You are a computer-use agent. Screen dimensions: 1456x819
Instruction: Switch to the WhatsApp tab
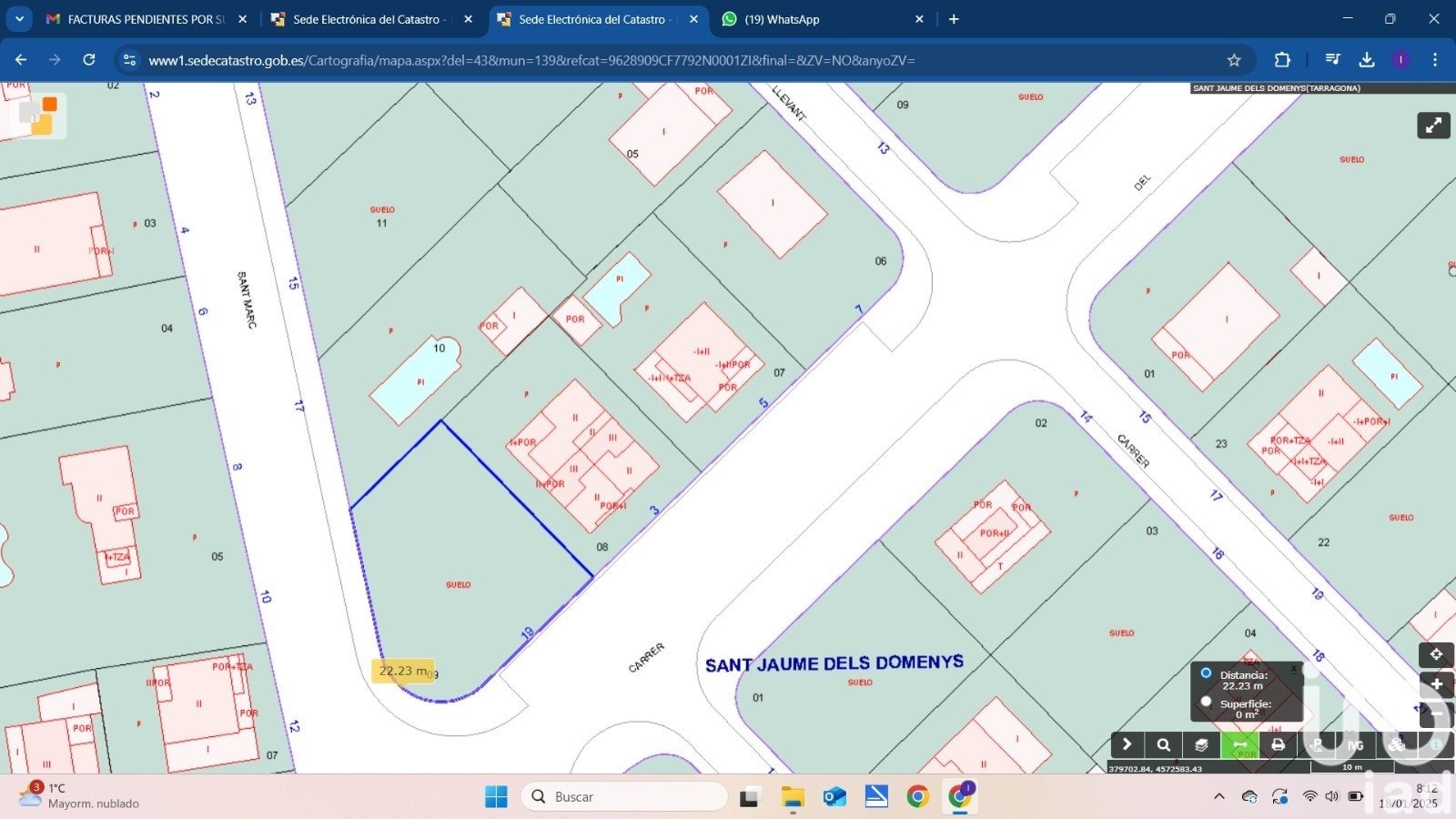(823, 19)
